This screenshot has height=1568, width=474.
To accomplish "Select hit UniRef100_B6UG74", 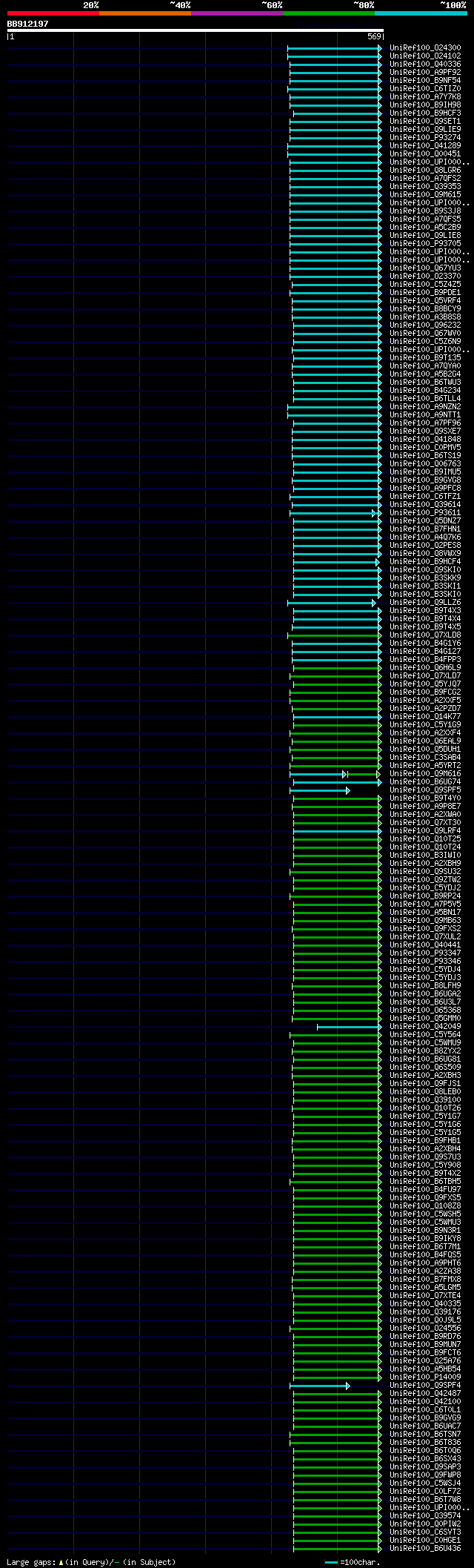I will point(425,782).
